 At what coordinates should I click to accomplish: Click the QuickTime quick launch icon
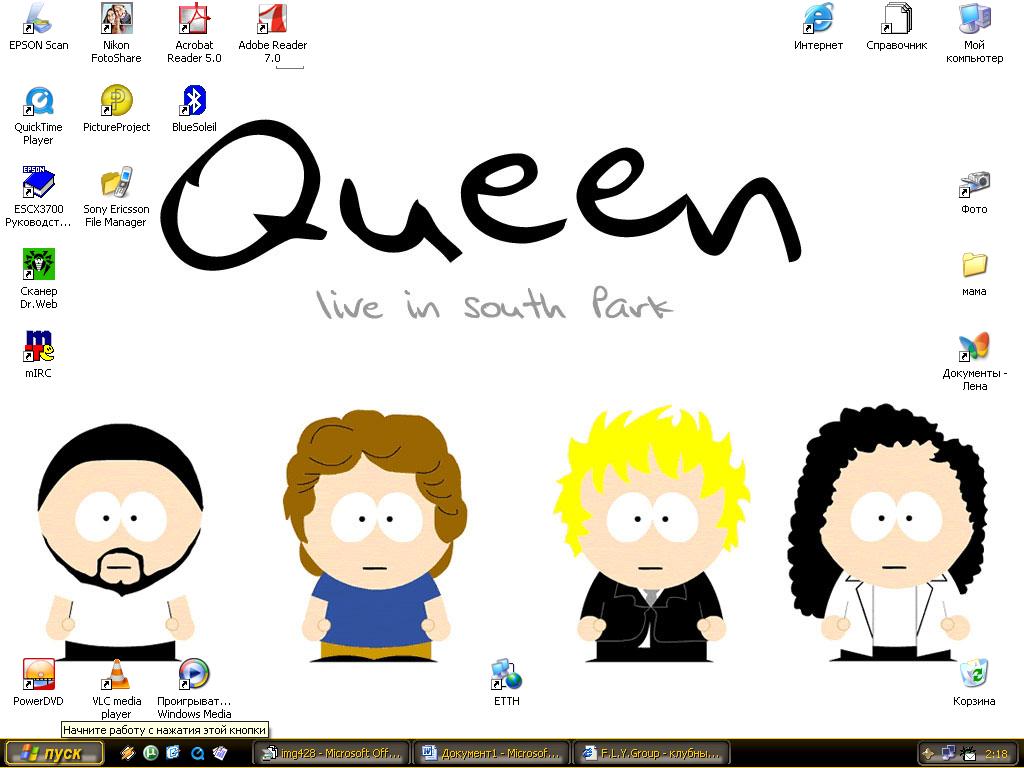pyautogui.click(x=197, y=753)
